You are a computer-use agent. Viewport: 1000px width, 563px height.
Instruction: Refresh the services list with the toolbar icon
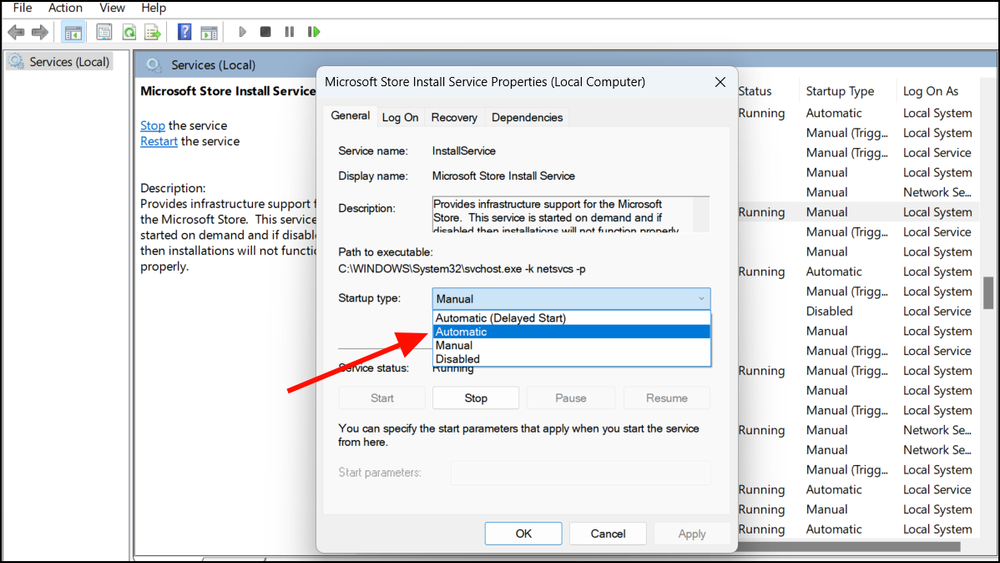tap(129, 32)
